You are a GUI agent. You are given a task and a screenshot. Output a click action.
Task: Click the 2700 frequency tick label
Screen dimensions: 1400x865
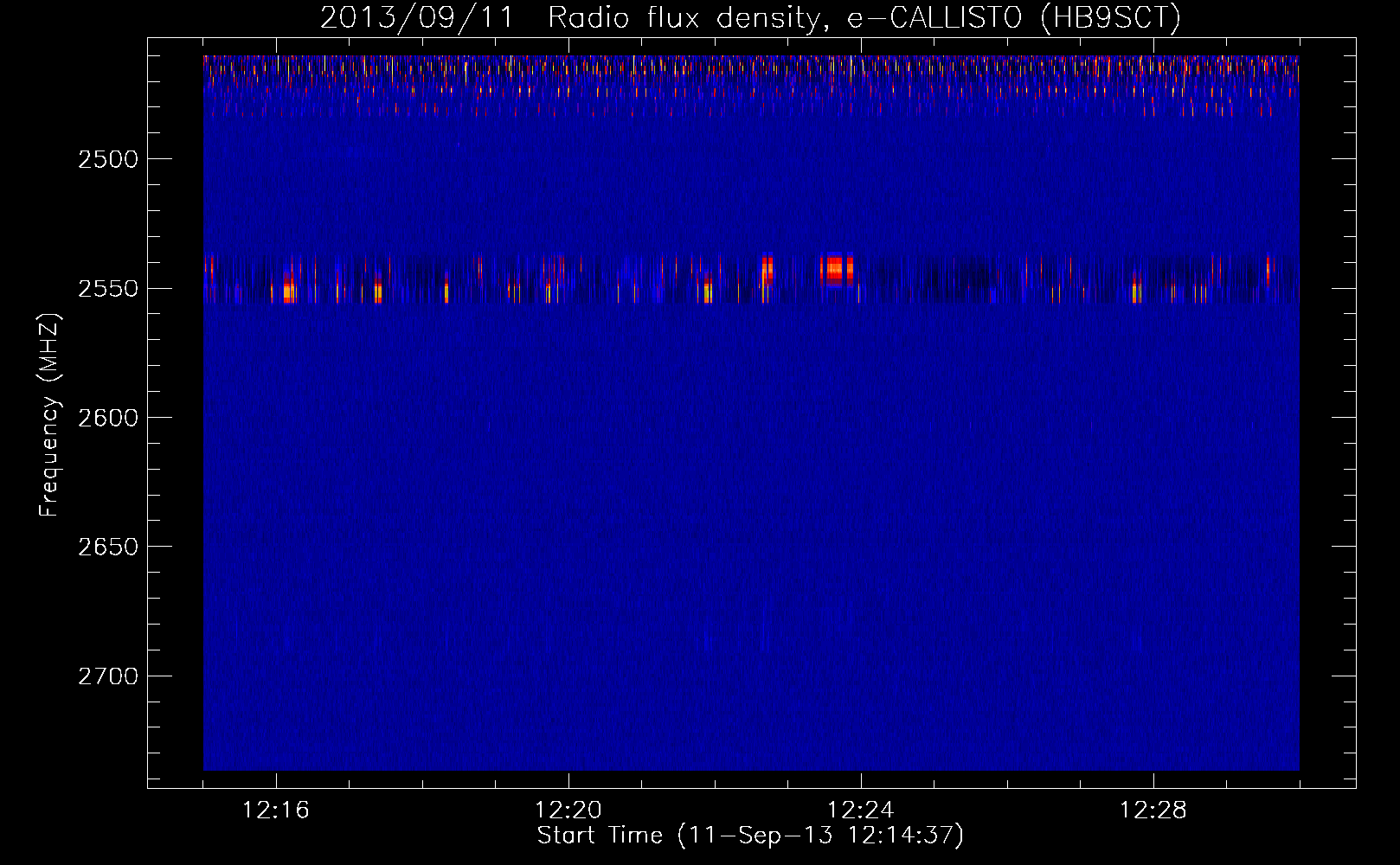(108, 676)
